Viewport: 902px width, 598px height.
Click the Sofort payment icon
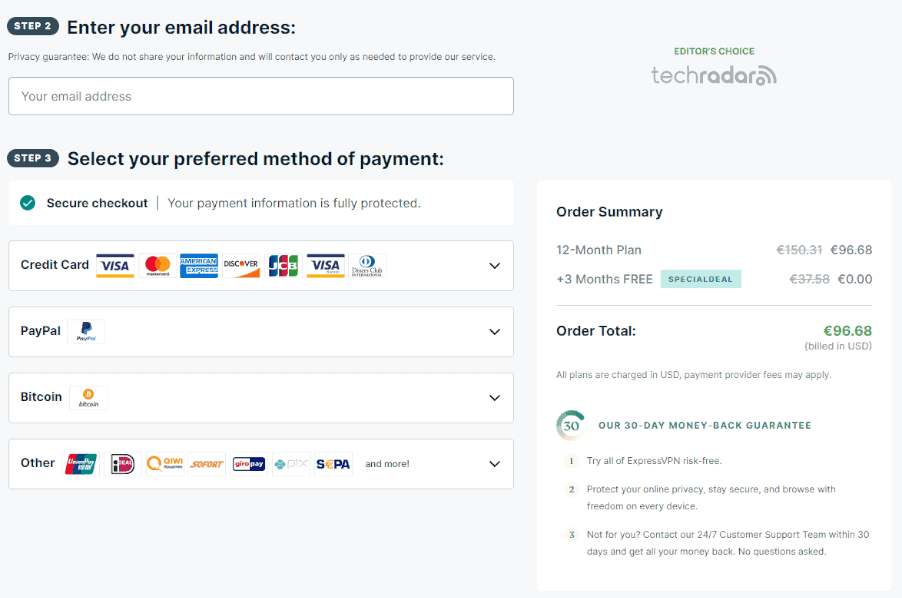pyautogui.click(x=207, y=464)
